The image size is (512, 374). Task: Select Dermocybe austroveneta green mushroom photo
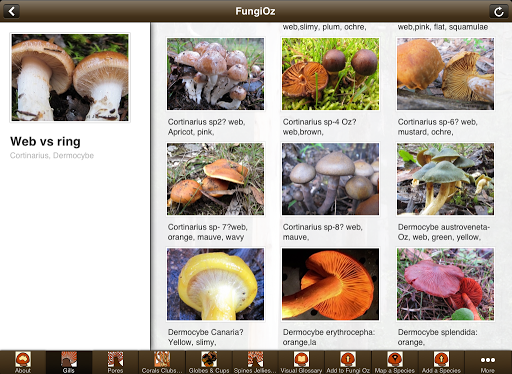click(x=445, y=179)
